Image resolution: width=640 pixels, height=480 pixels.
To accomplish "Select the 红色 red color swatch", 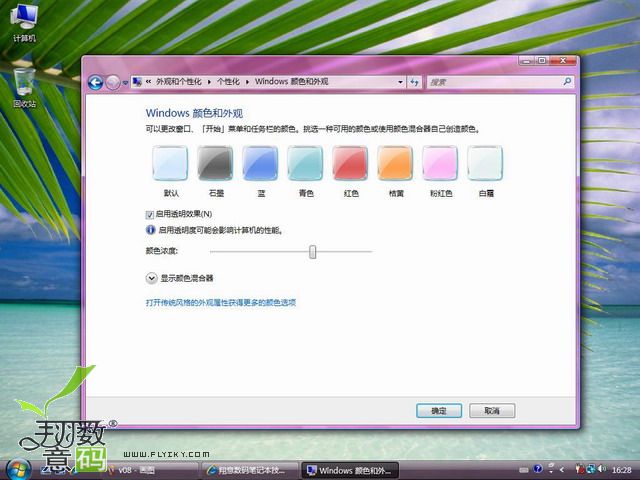I will [350, 163].
